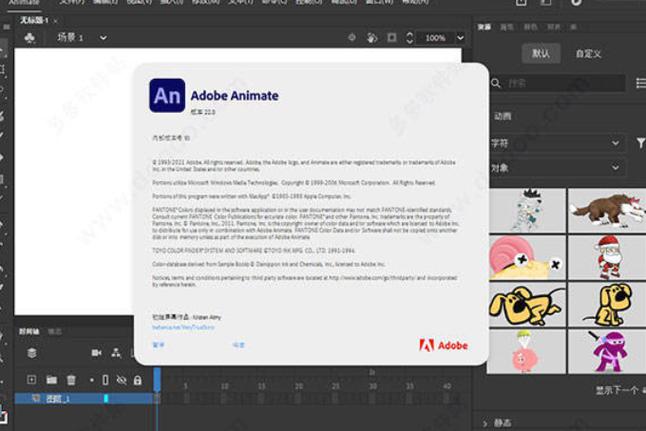Select the 自定义 assets button

click(x=588, y=54)
